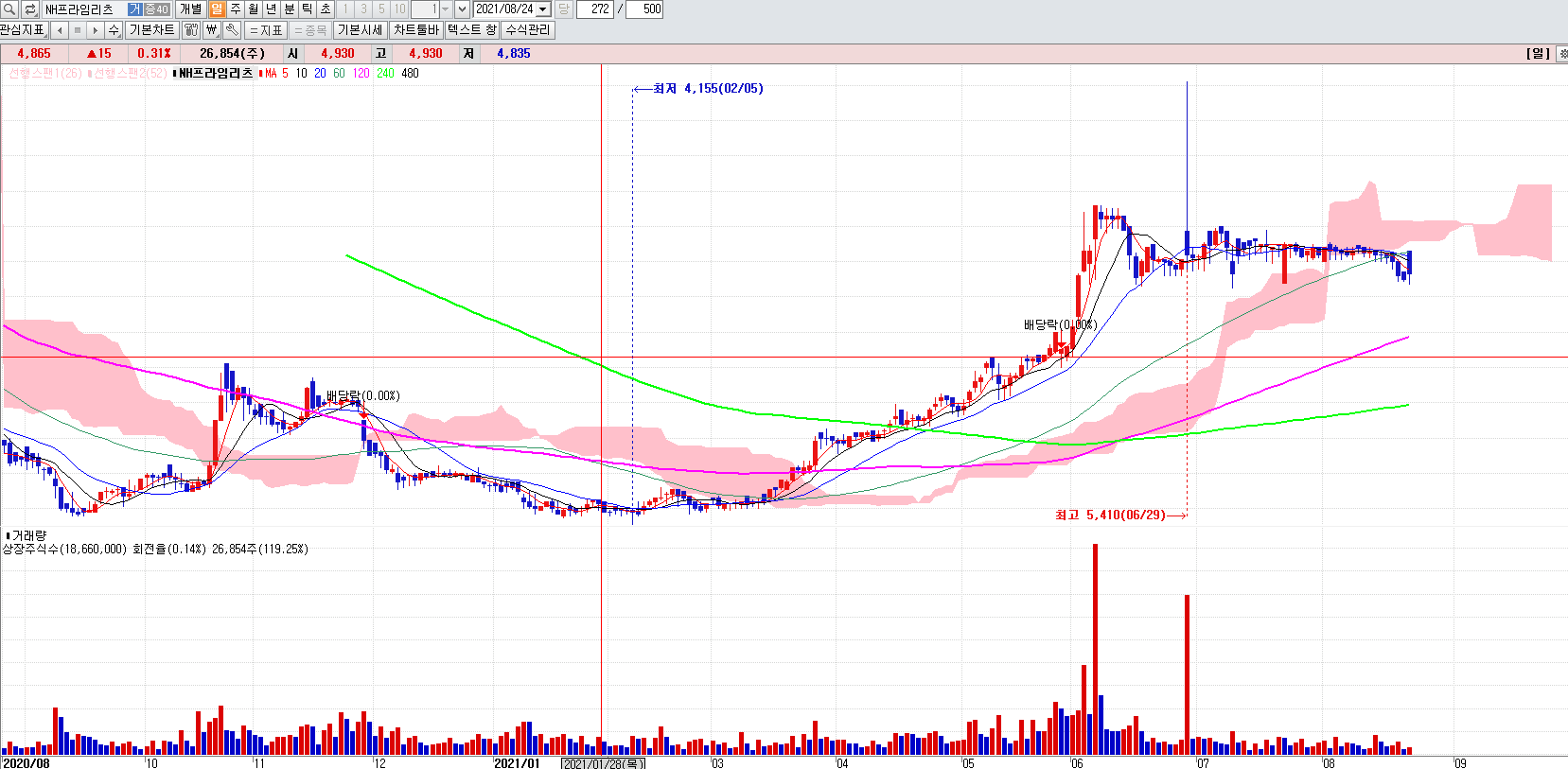Click the NH프라임리츠 chart legend label
This screenshot has width=1568, height=769.
tap(214, 73)
